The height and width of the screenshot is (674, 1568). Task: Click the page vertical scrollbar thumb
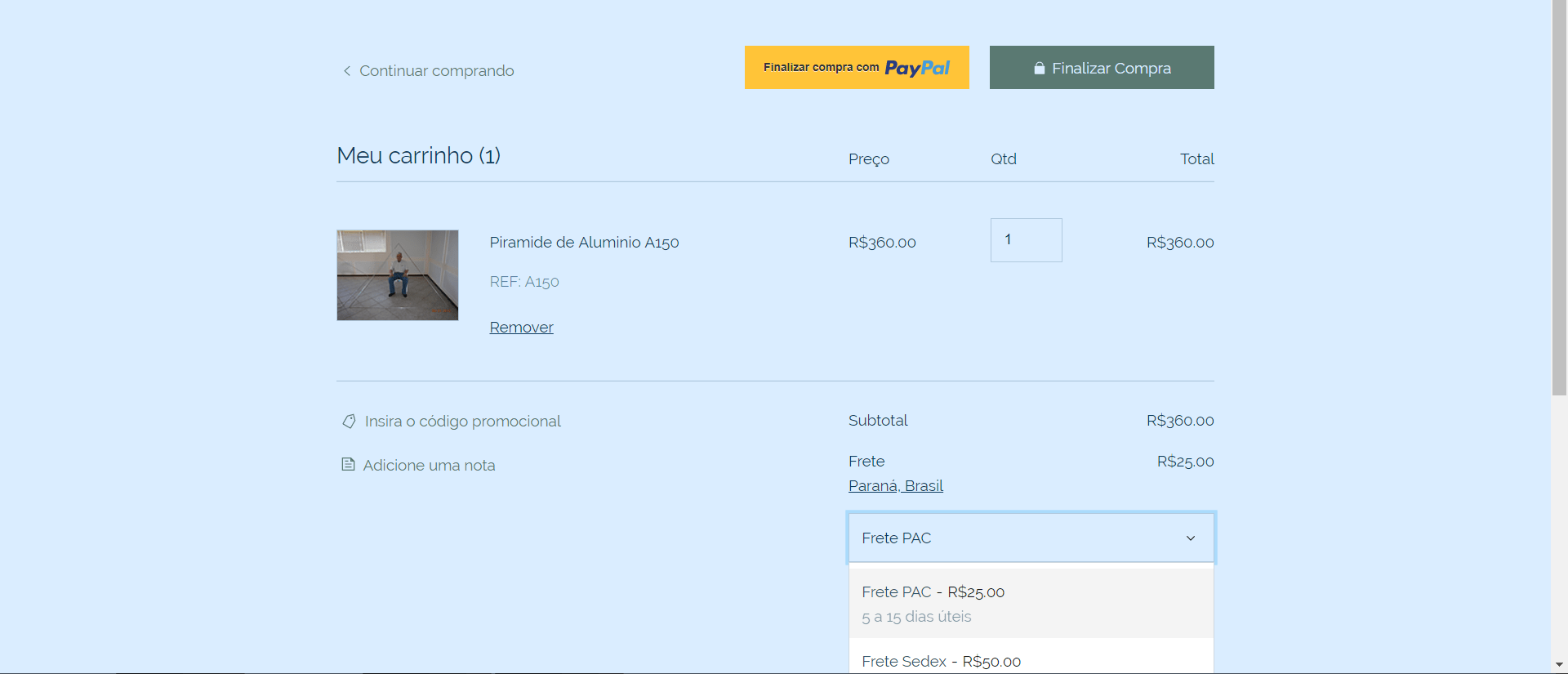[x=1559, y=196]
